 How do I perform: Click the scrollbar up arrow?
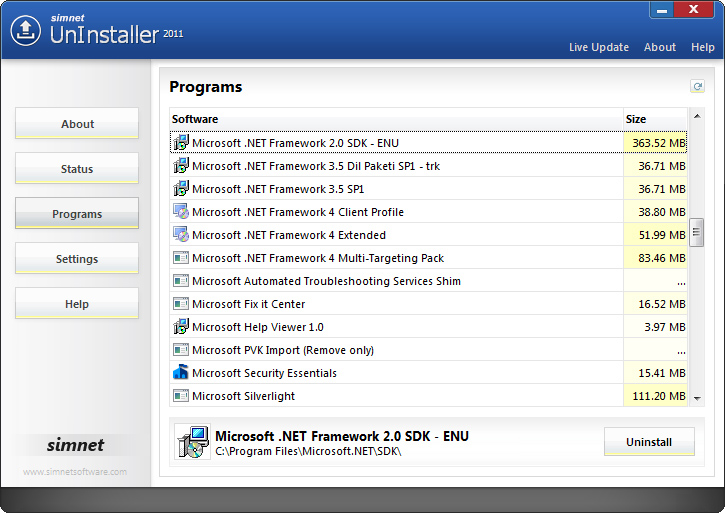click(697, 116)
